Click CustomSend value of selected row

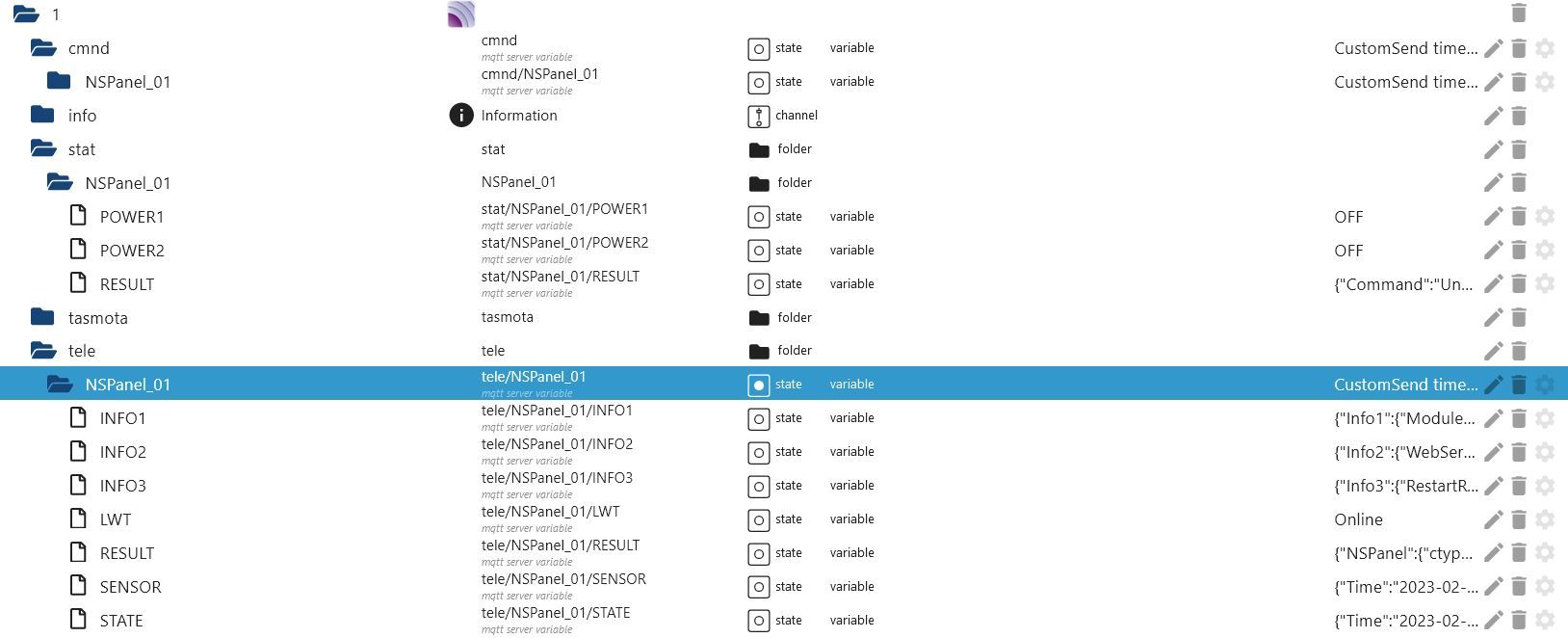click(1406, 385)
